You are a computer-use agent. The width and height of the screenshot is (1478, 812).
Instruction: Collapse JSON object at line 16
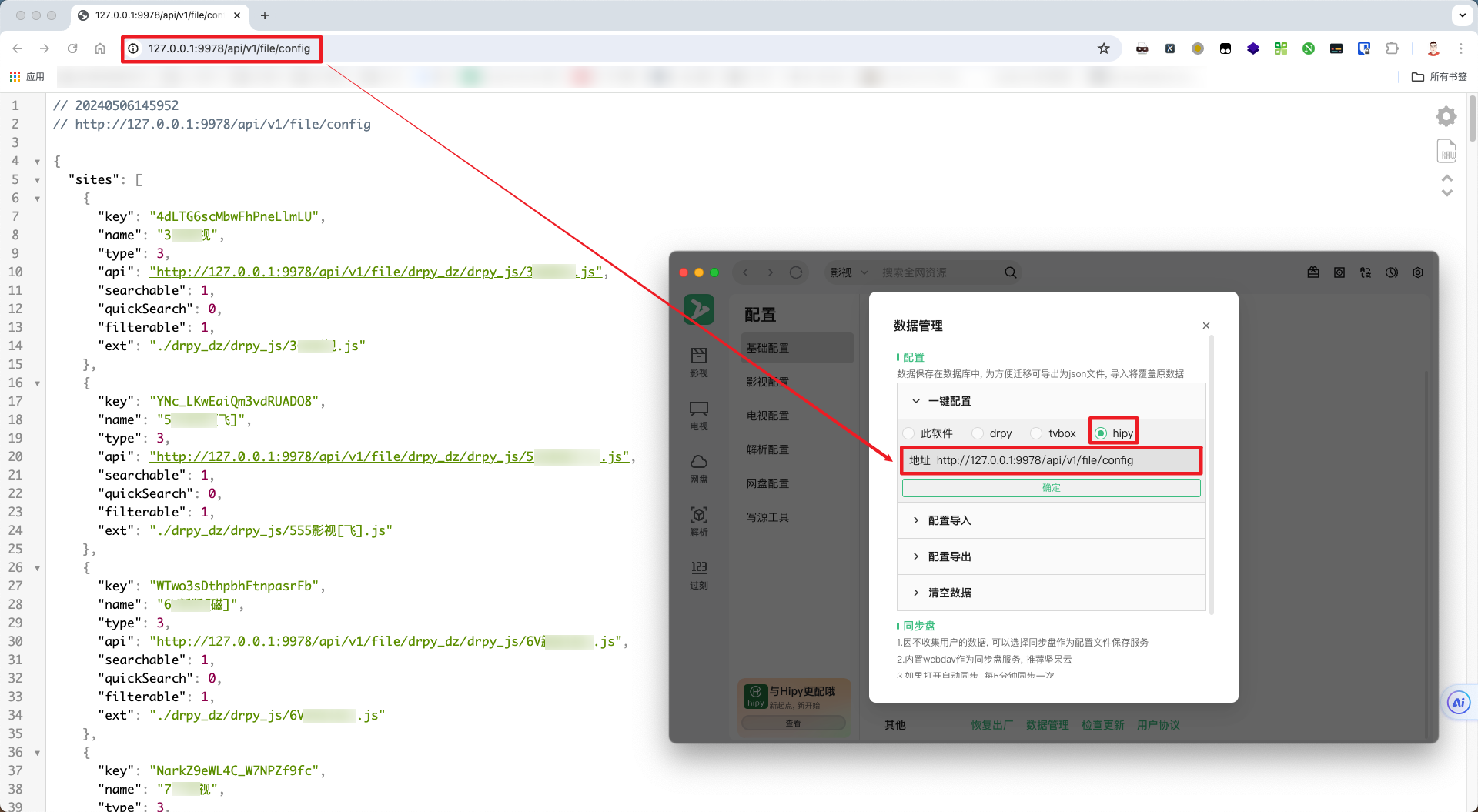[x=37, y=383]
